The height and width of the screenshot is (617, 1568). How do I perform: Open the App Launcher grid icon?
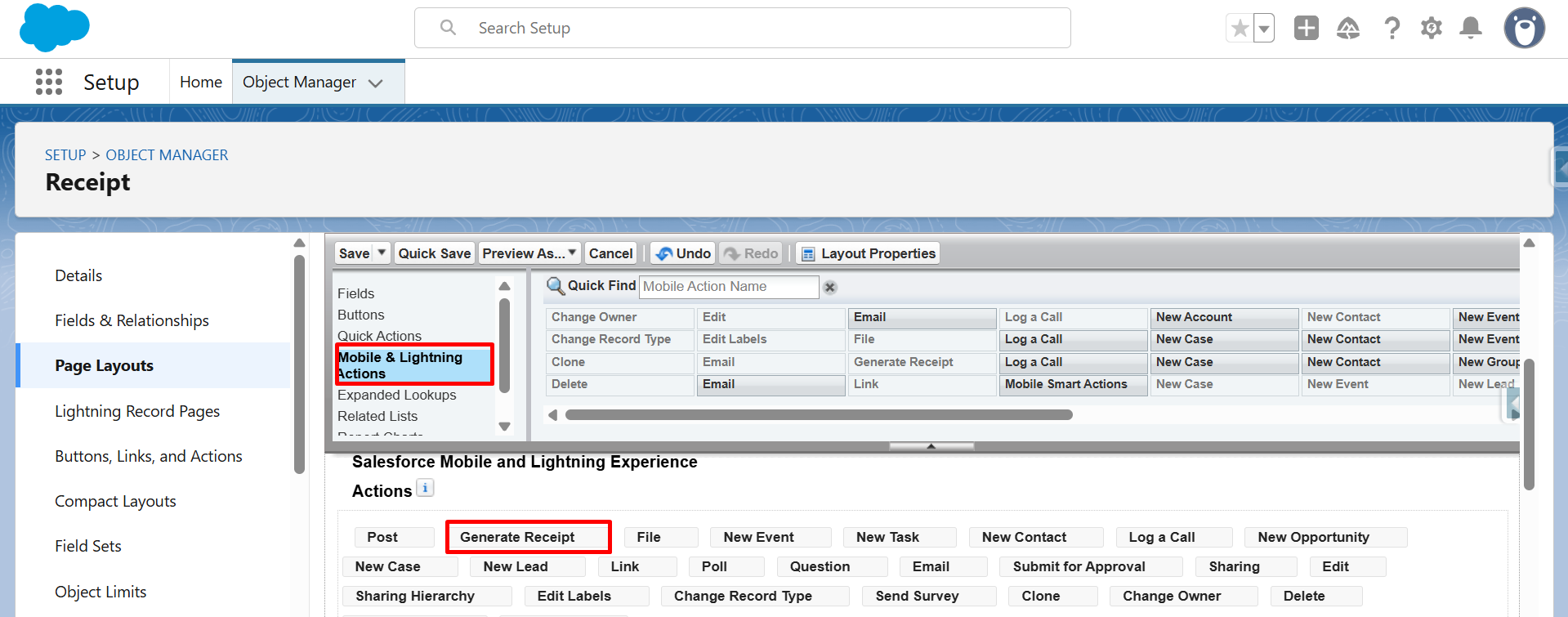coord(49,82)
